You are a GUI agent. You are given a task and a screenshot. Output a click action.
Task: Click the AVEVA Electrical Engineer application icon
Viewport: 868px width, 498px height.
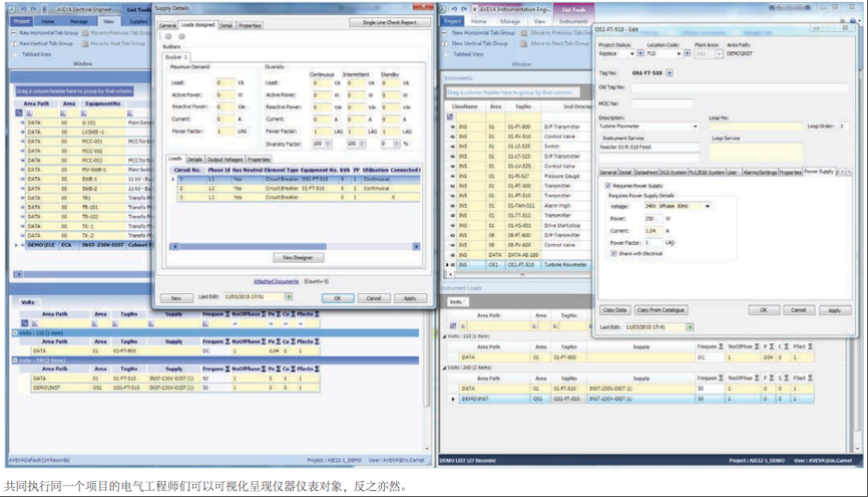point(12,9)
